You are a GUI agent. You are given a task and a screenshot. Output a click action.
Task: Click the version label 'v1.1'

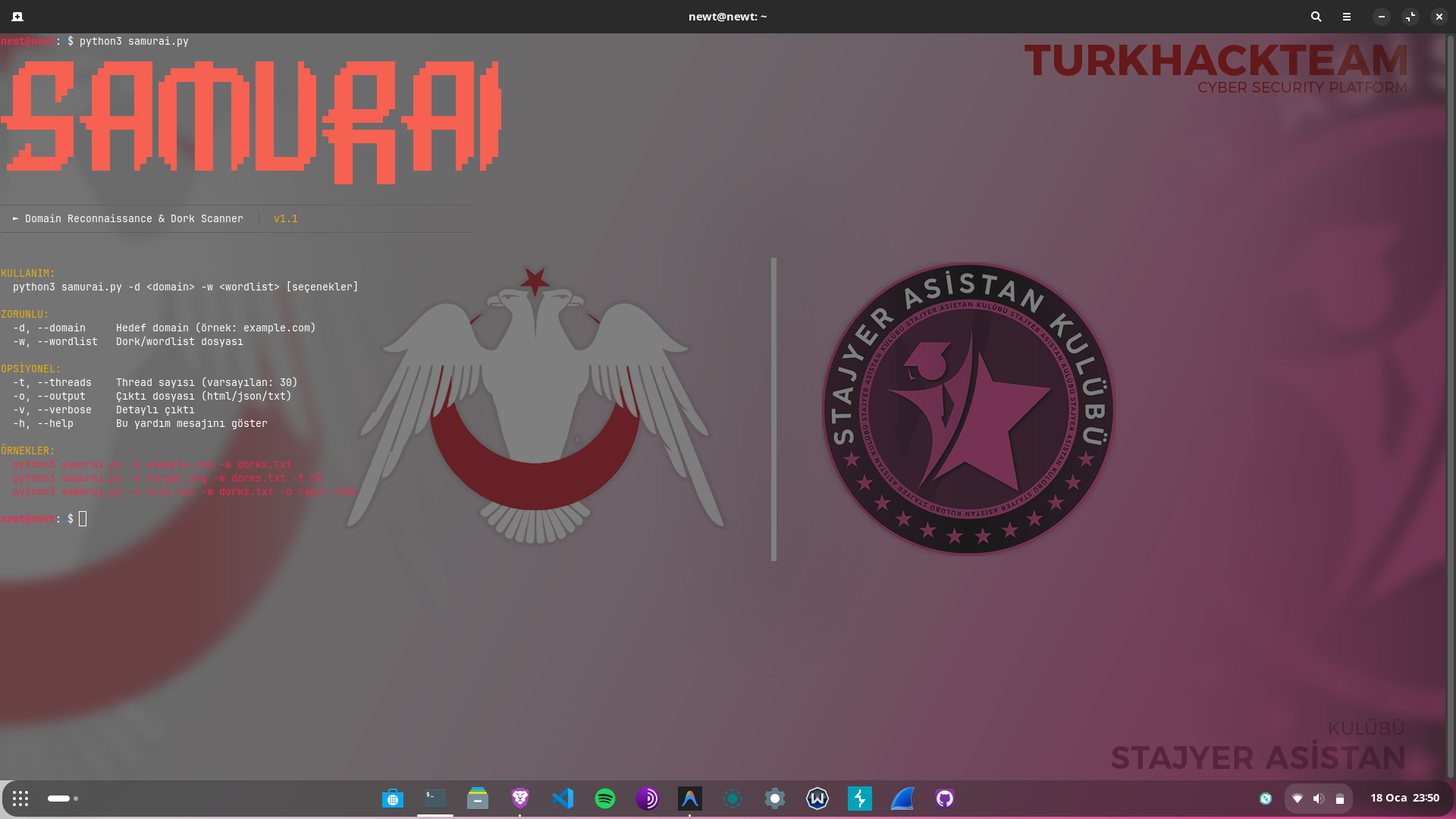[286, 219]
